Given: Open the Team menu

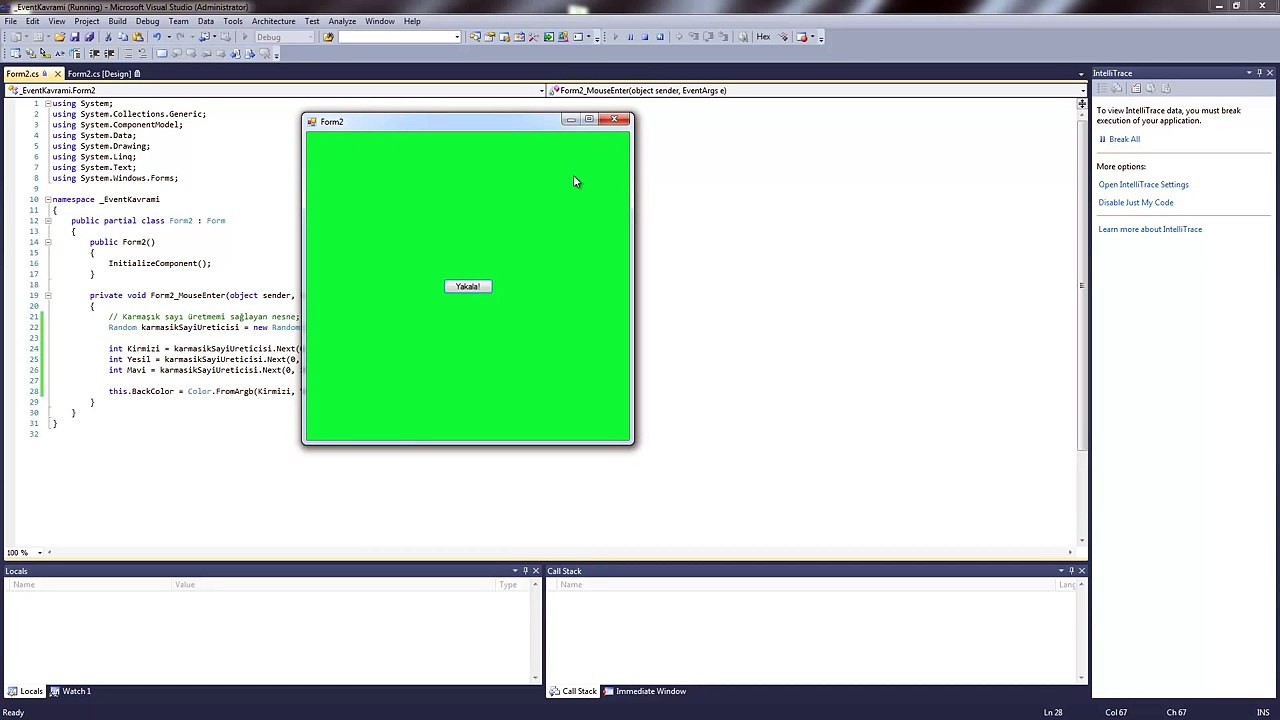Looking at the screenshot, I should click(x=178, y=21).
